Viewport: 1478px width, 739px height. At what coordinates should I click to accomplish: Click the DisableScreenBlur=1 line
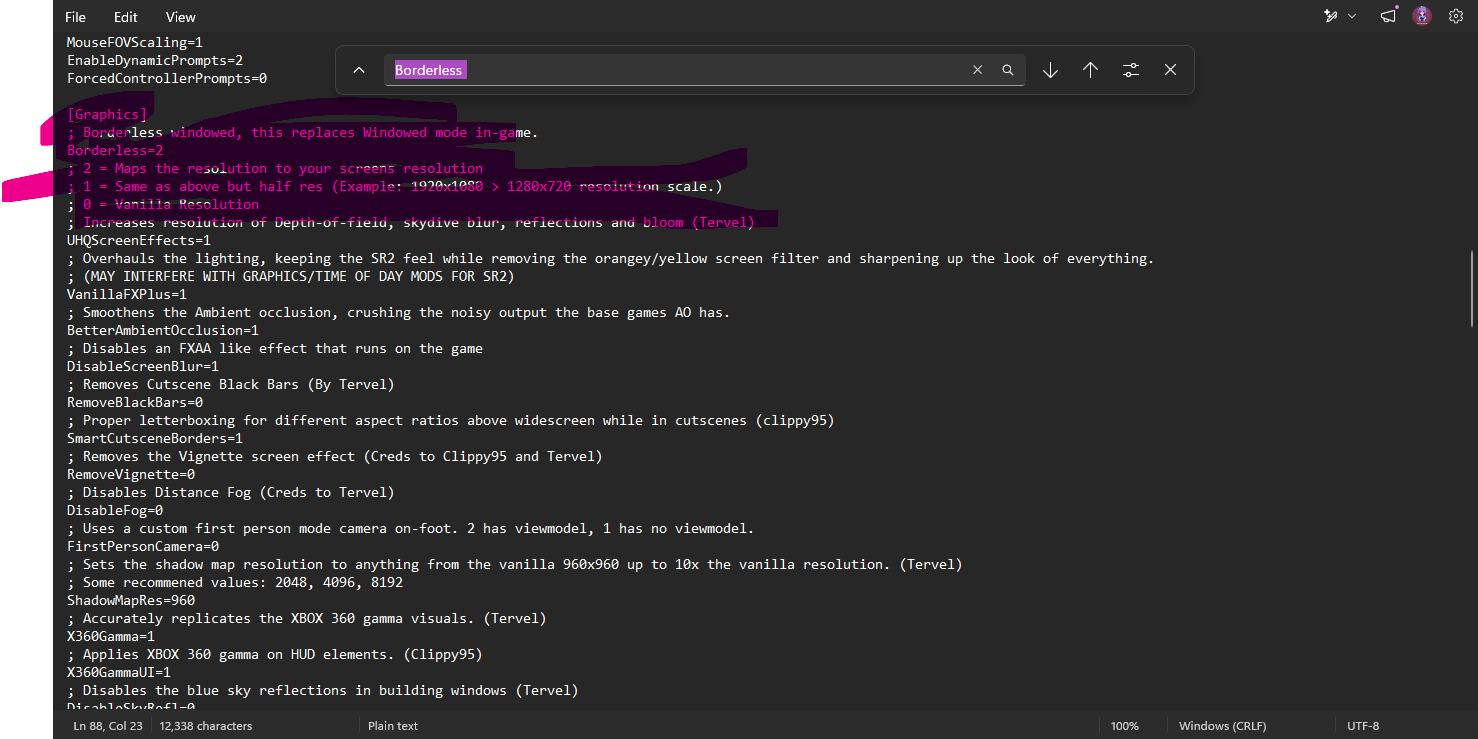tap(143, 366)
